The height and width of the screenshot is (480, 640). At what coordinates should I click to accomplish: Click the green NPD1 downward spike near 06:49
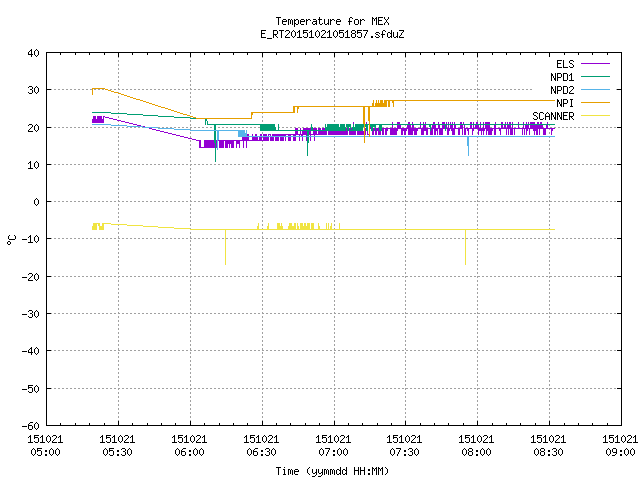(x=307, y=144)
